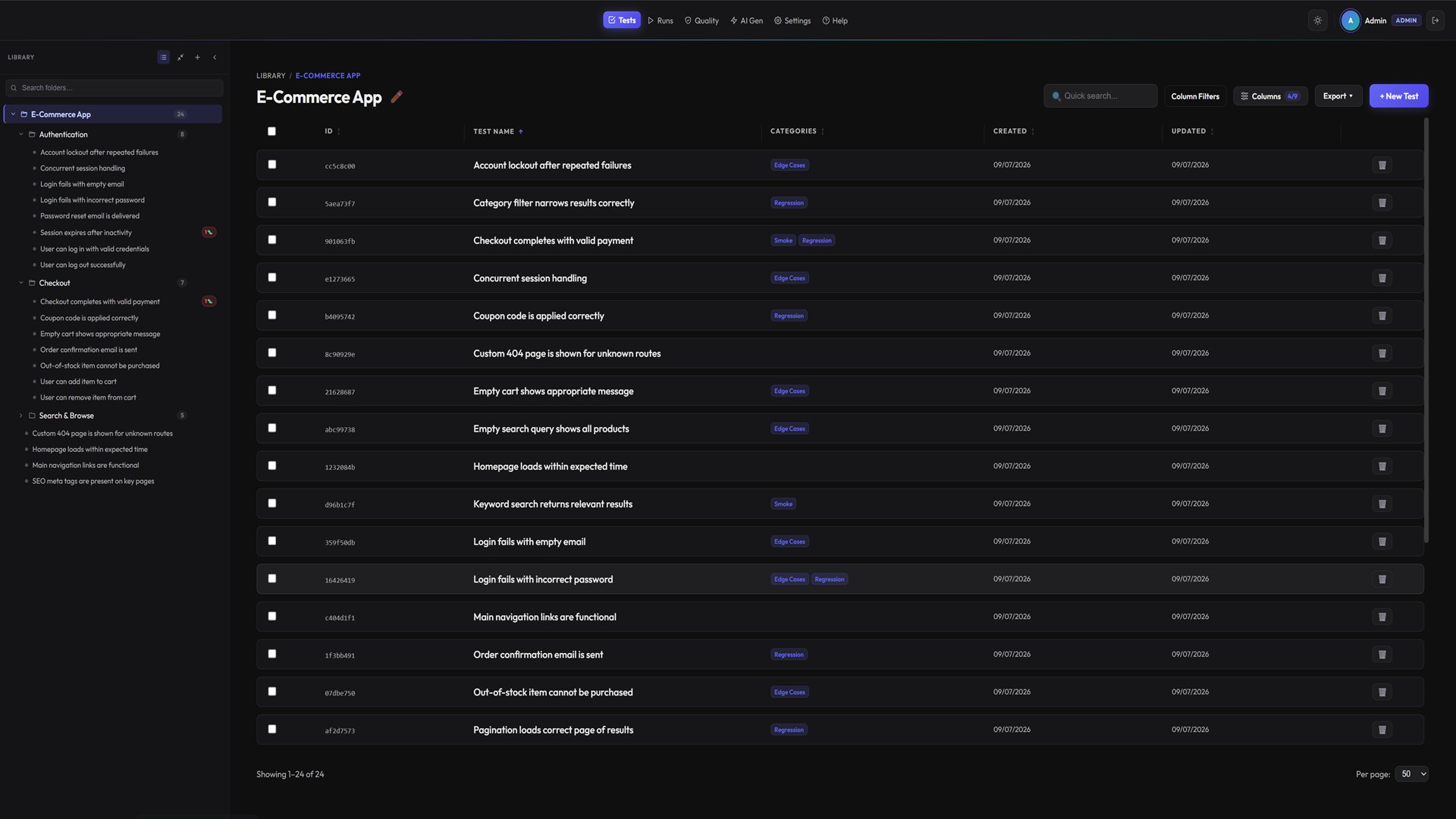Collapse the Checkout folder in sidebar
This screenshot has height=819, width=1456.
tap(21, 283)
